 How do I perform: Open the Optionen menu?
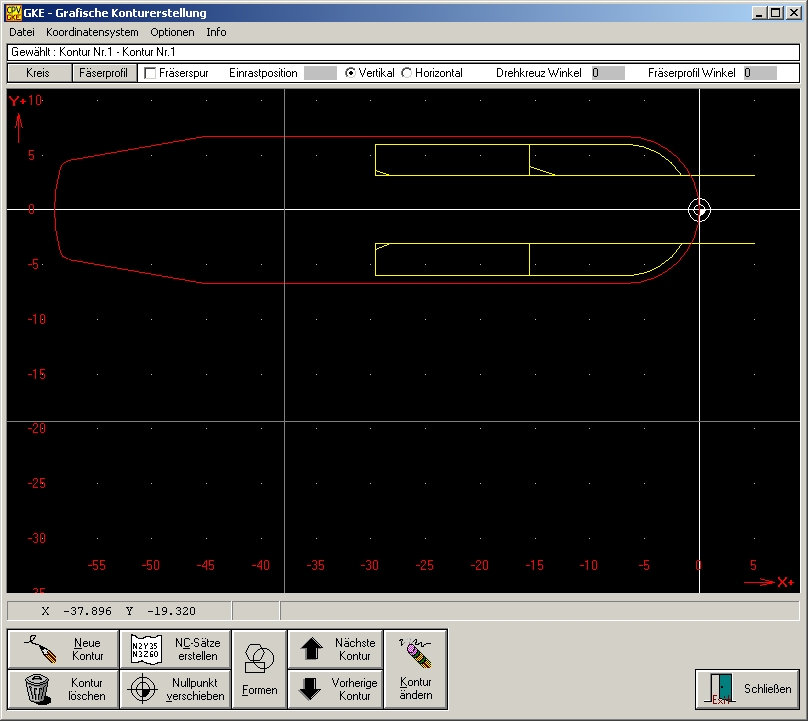click(x=172, y=32)
